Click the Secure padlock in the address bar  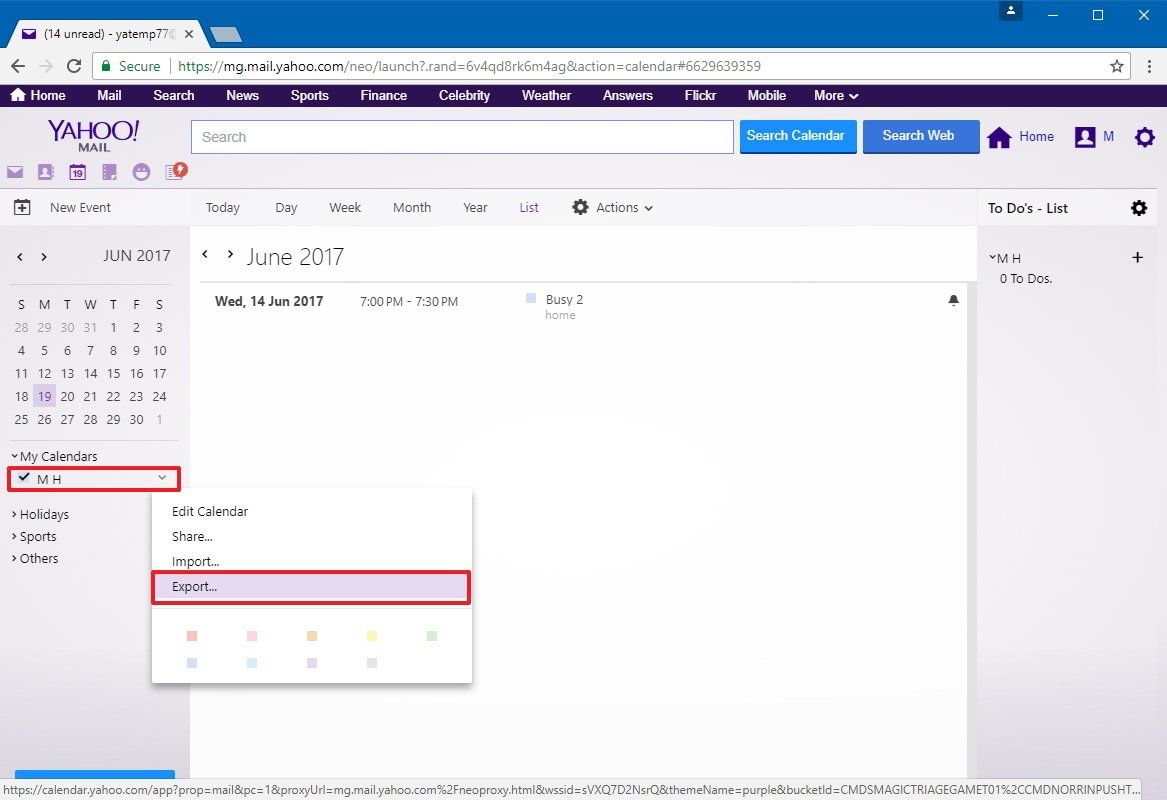[106, 66]
